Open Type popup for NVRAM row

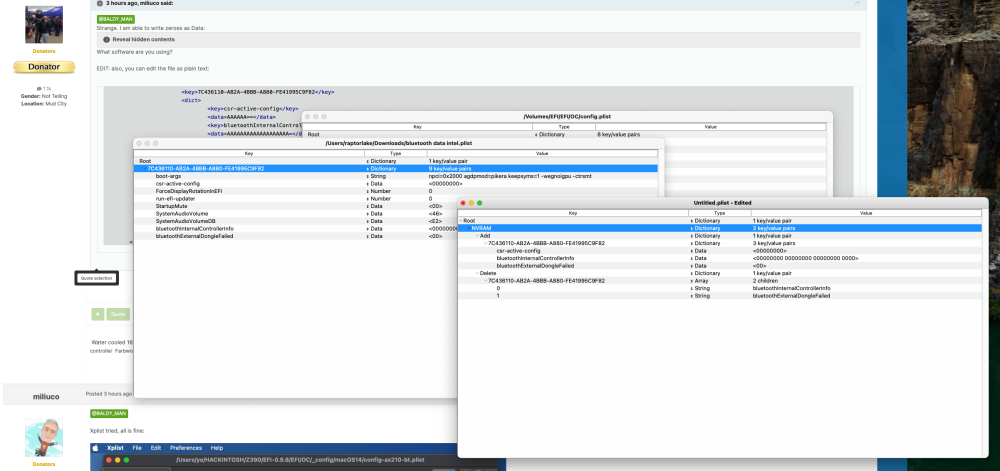[x=705, y=228]
